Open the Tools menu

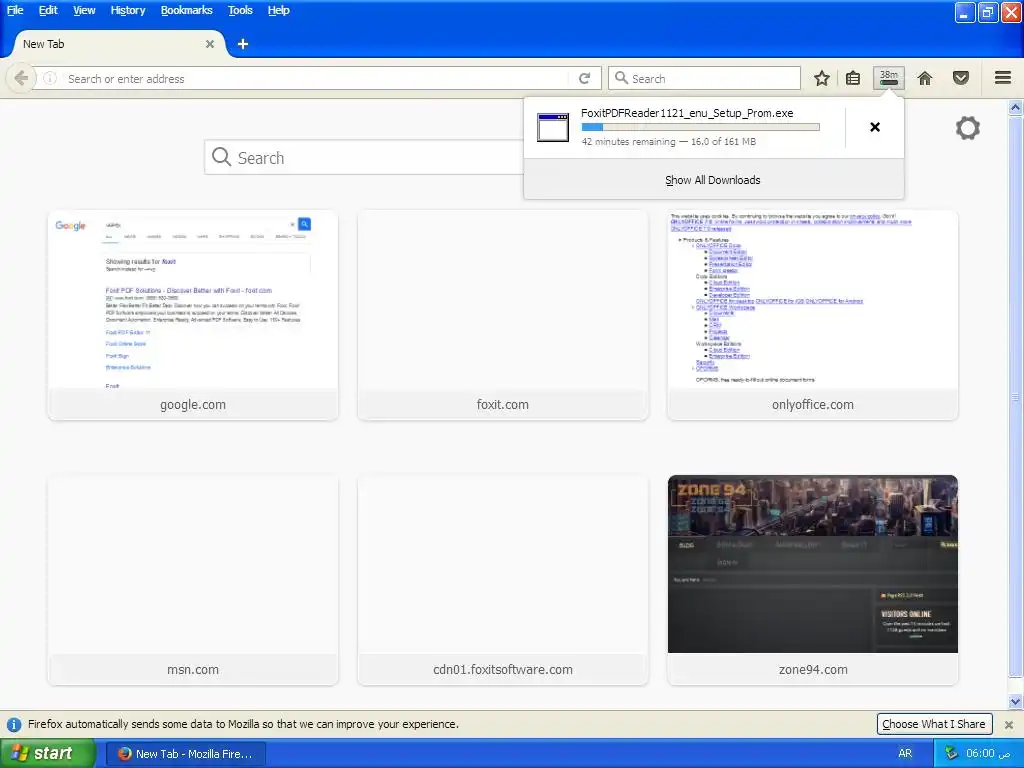point(240,10)
